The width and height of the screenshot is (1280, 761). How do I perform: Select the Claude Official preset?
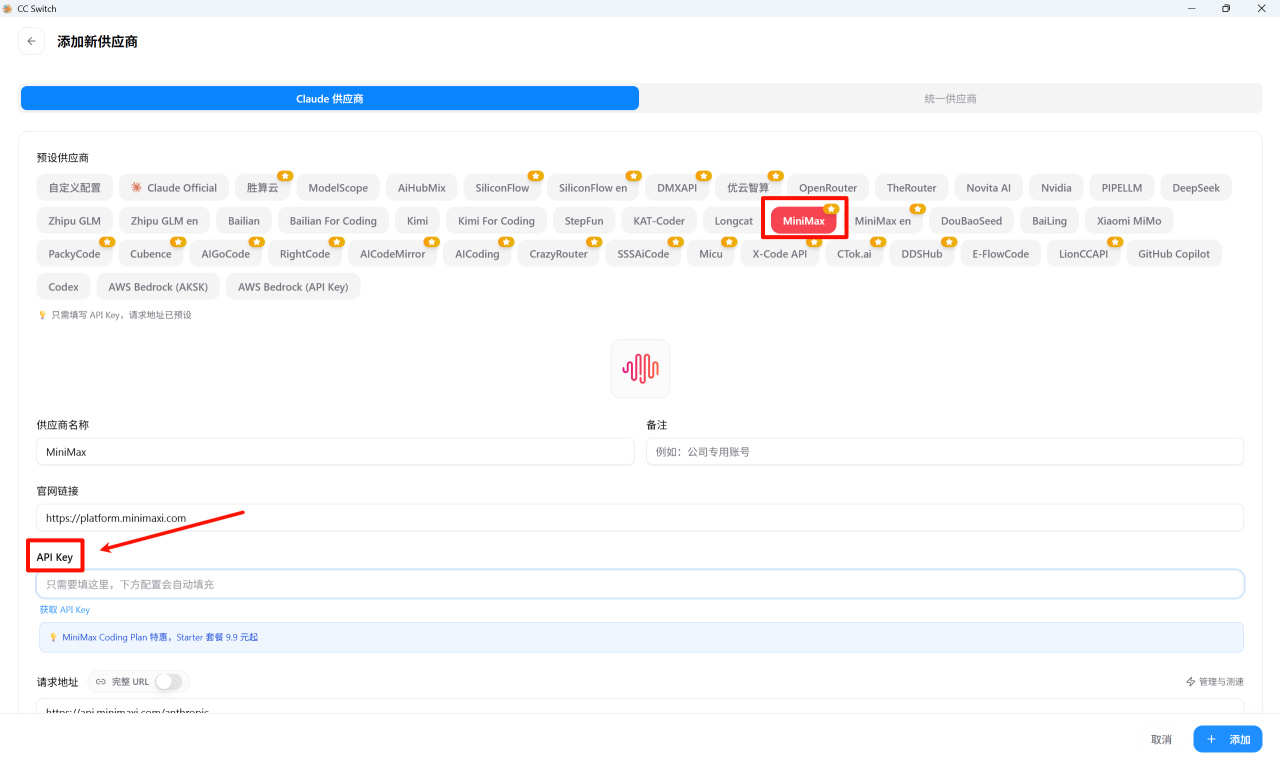pos(174,188)
